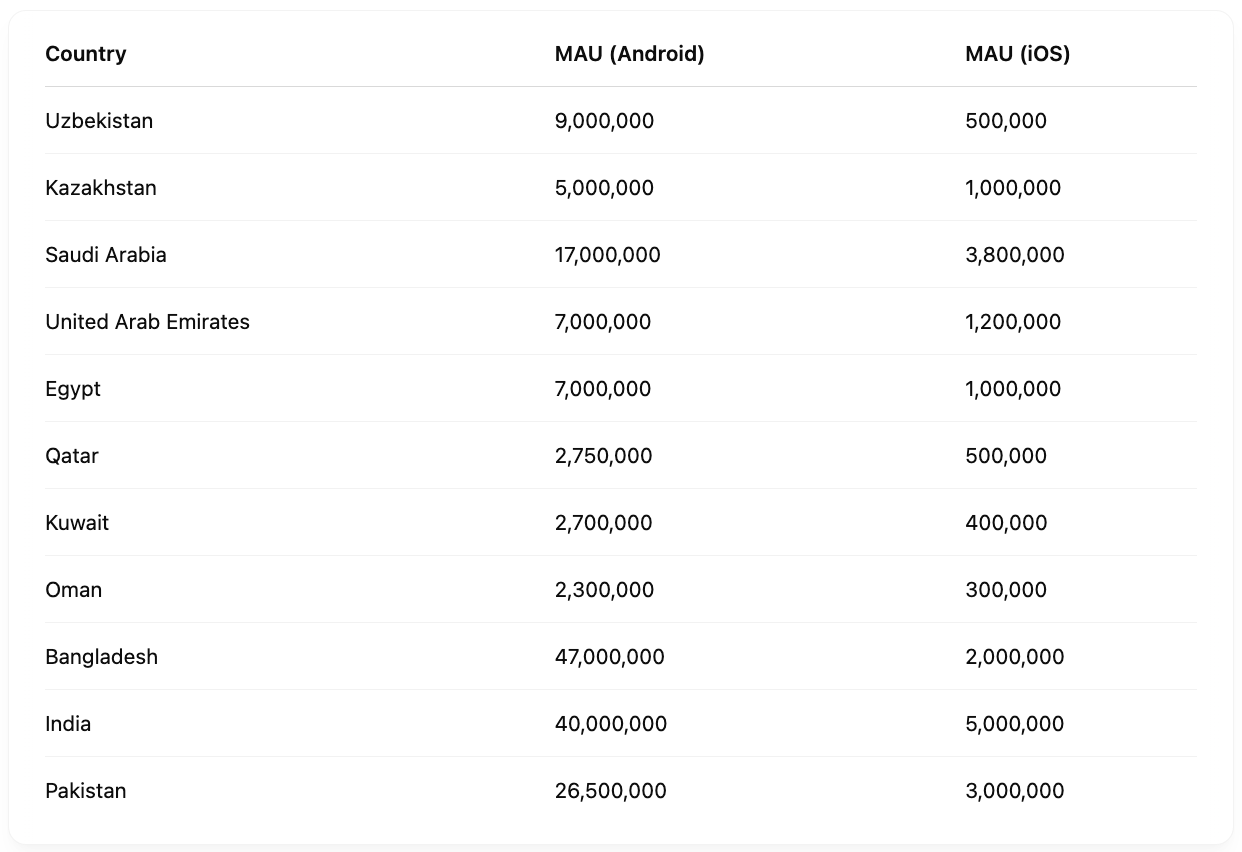Click the MAU (Android) column header

click(x=629, y=54)
